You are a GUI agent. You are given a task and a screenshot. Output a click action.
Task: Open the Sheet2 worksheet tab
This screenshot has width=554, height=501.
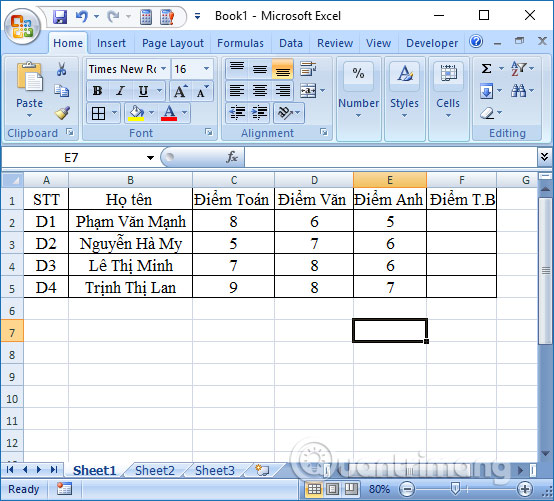click(155, 470)
